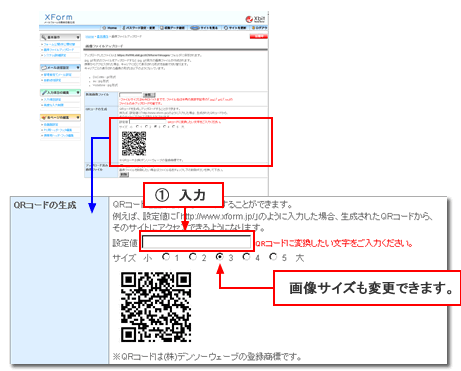This screenshot has width=461, height=371.
Task: Click the pencil icon on 入力項目の編集 sidebar header
Action: [x=44, y=92]
